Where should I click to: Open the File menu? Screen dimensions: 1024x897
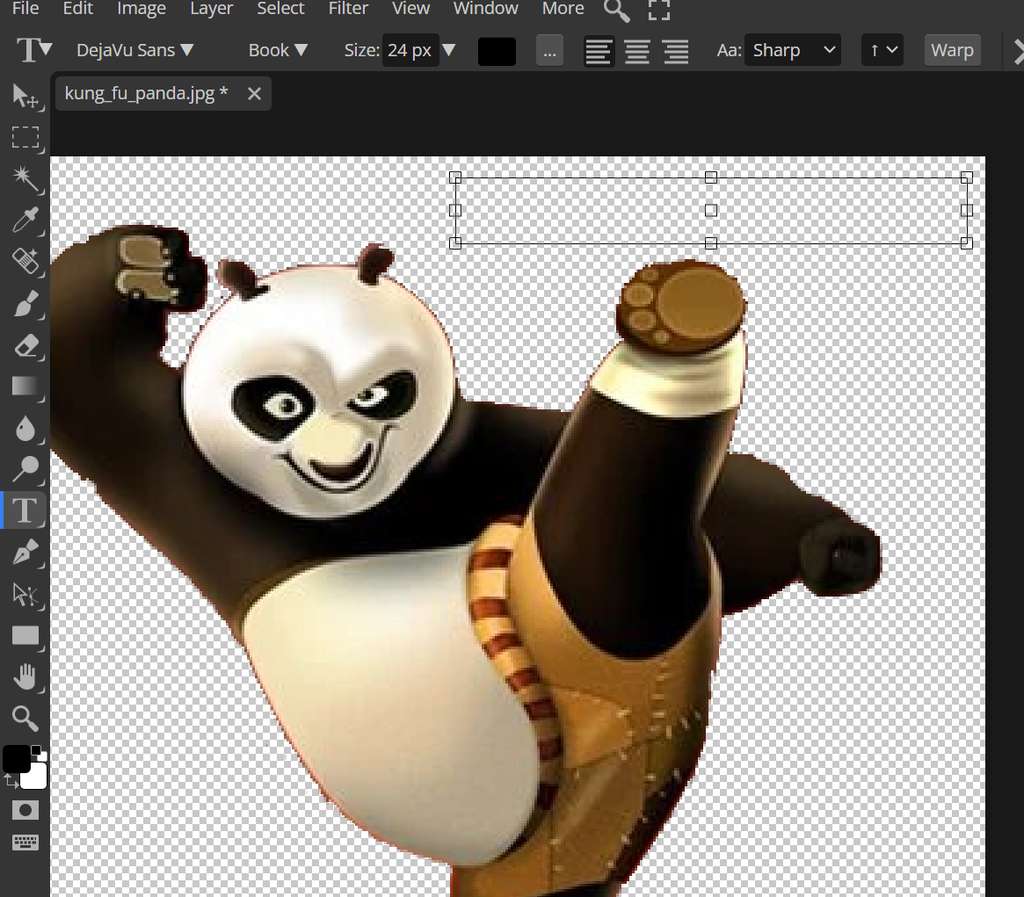coord(25,8)
